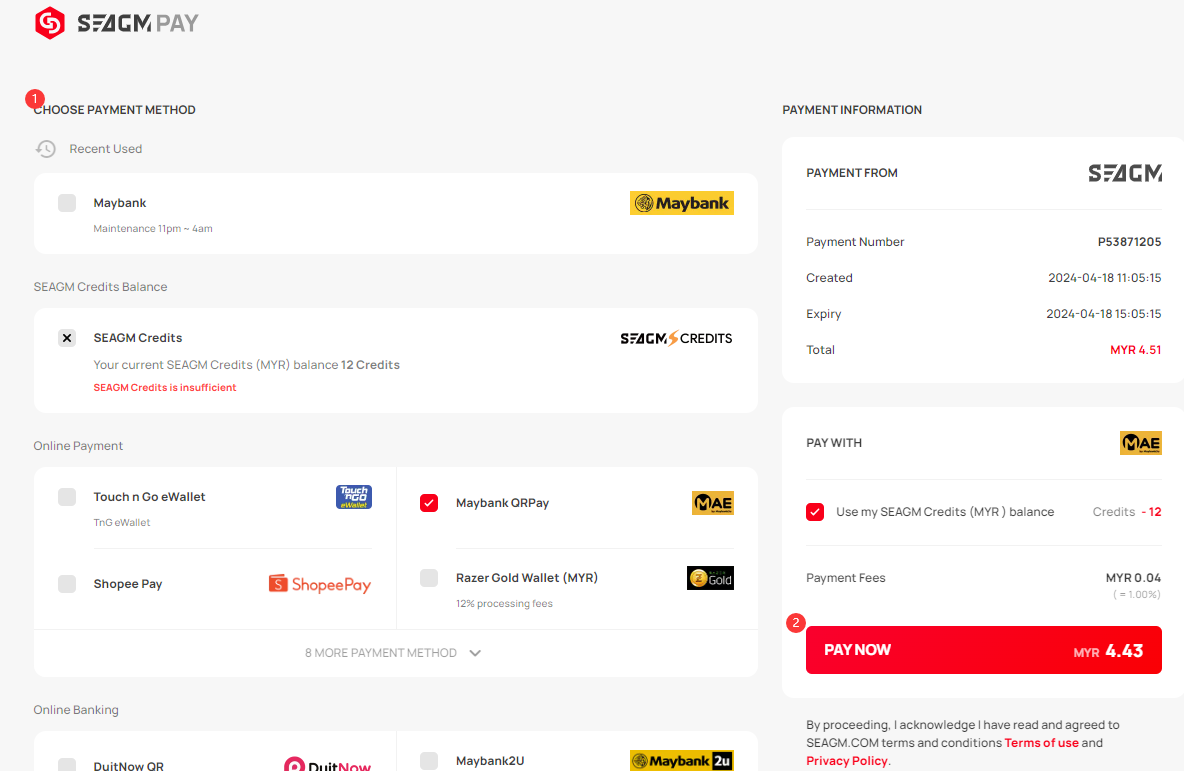Uncheck Use my SEAGM Credits balance
Viewport: 1184px width, 771px height.
click(815, 512)
